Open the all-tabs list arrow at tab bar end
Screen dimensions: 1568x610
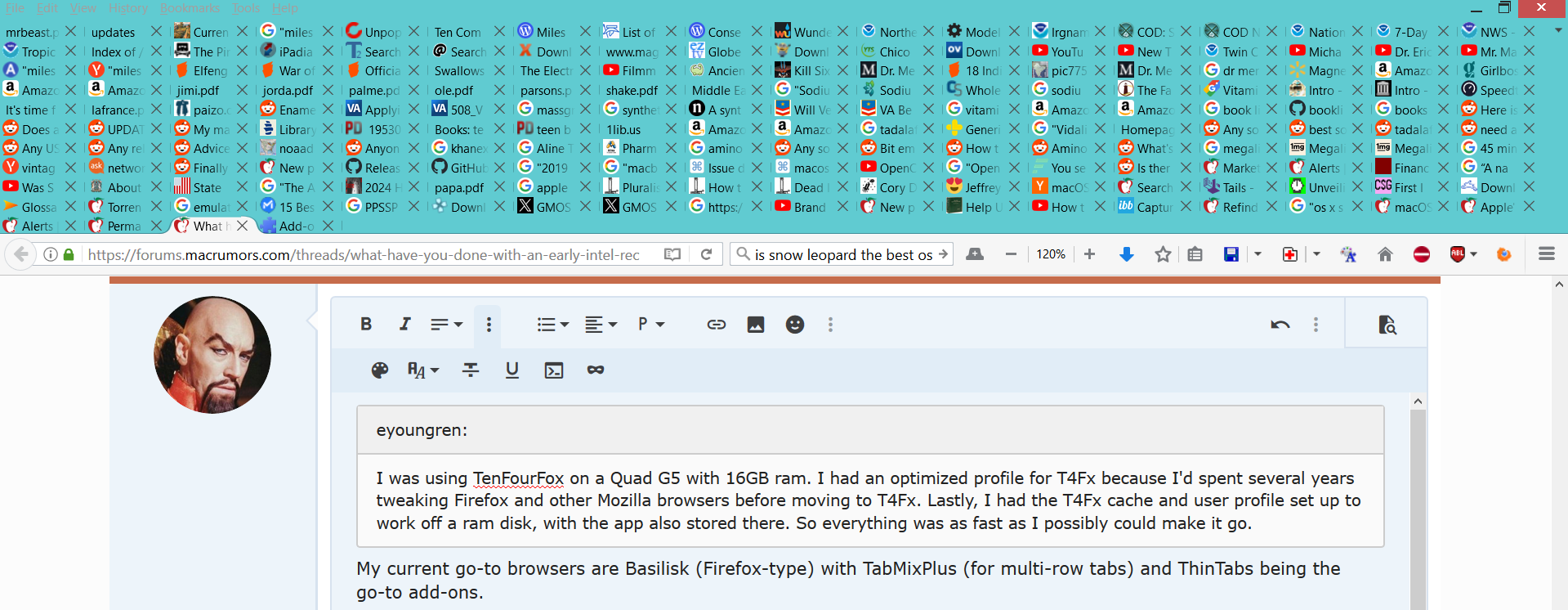tap(1558, 30)
